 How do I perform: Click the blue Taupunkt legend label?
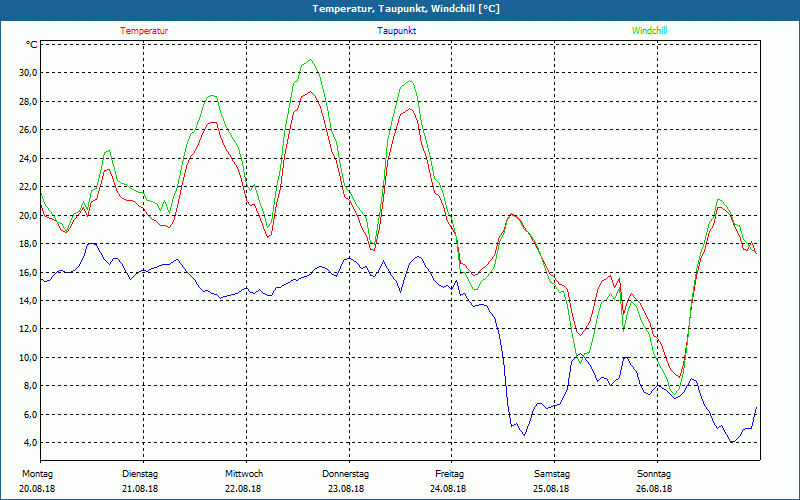tap(396, 31)
